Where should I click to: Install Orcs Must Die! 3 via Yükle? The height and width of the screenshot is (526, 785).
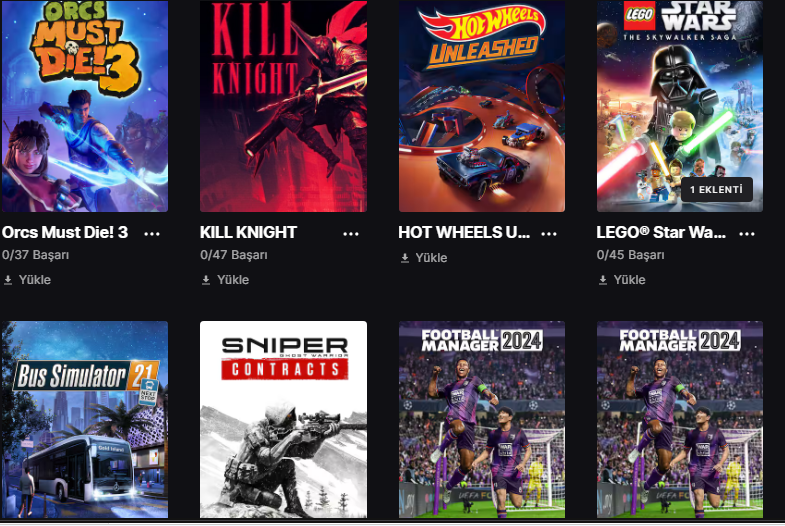(x=35, y=280)
